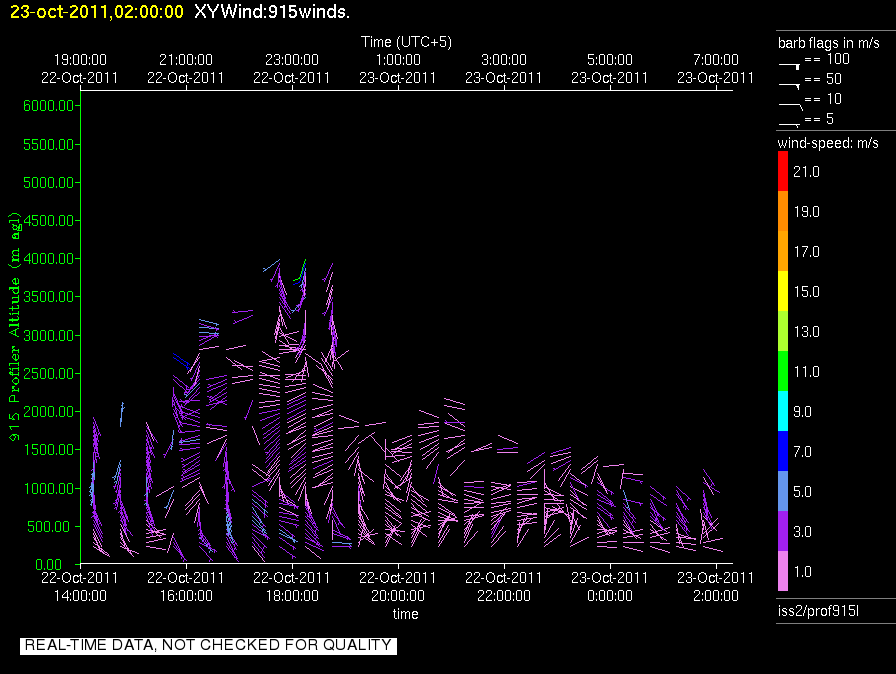Click the Time (UTC+5) top axis label
This screenshot has height=674, width=896.
click(405, 41)
